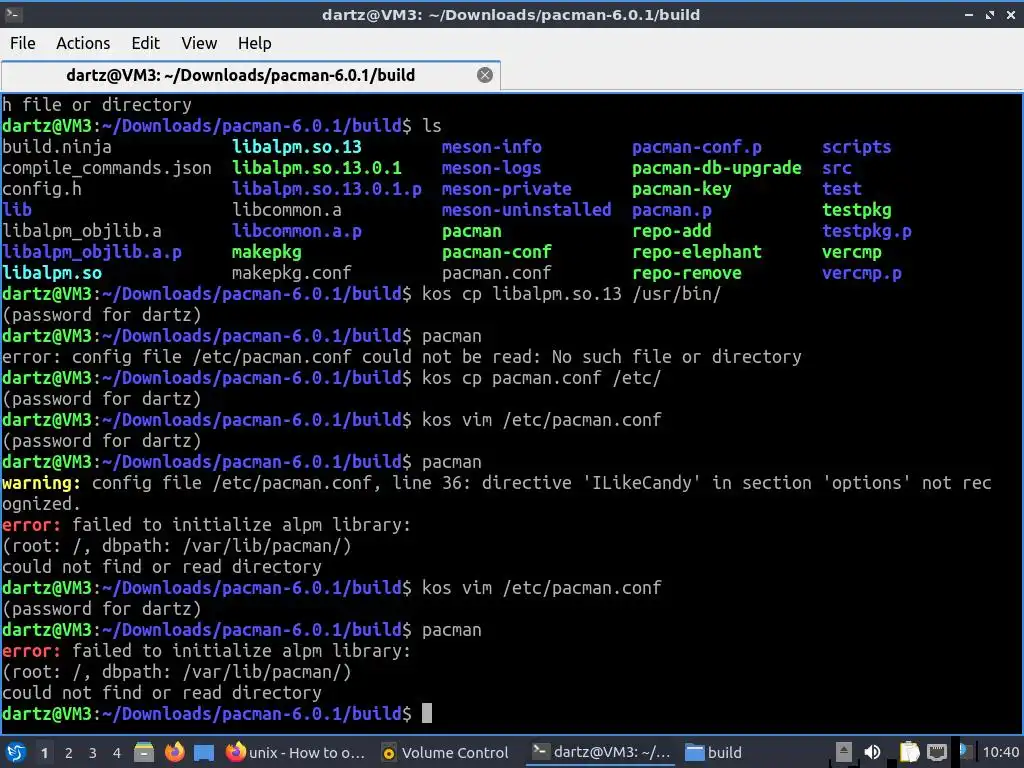Switch to the 'build' file manager window
Screen dimensions: 1024x768
pyautogui.click(x=714, y=752)
